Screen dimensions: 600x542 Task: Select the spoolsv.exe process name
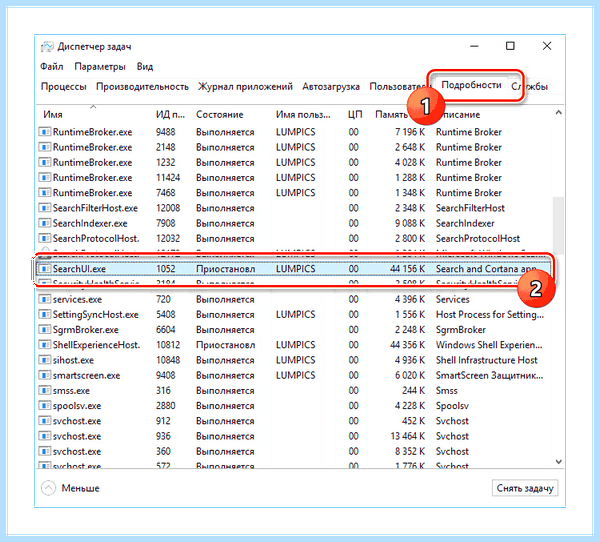pyautogui.click(x=77, y=406)
